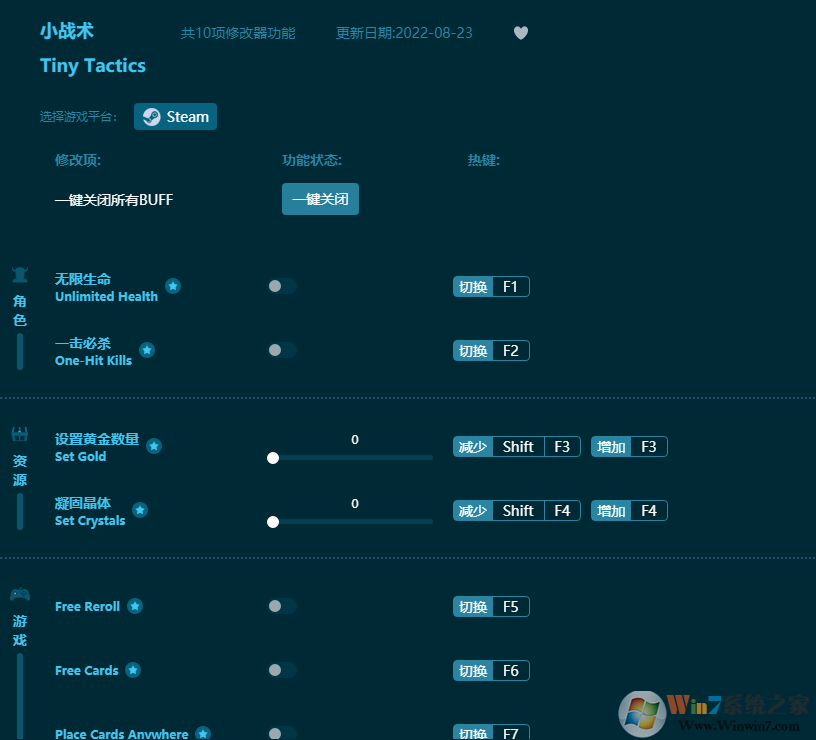Screen dimensions: 816x740
Task: Click the heart favorite icon at top
Action: pyautogui.click(x=521, y=32)
